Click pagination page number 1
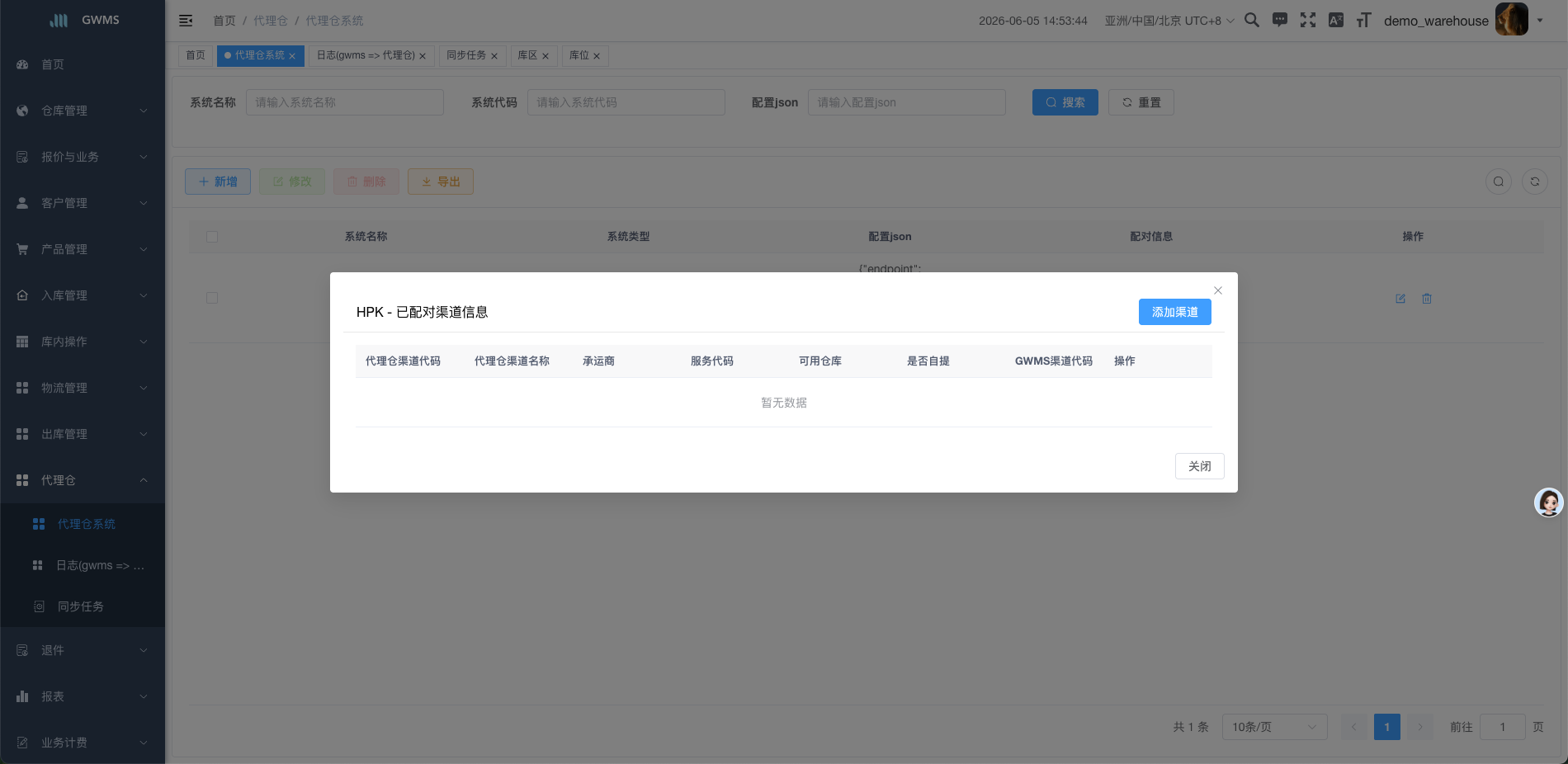 pos(1387,727)
